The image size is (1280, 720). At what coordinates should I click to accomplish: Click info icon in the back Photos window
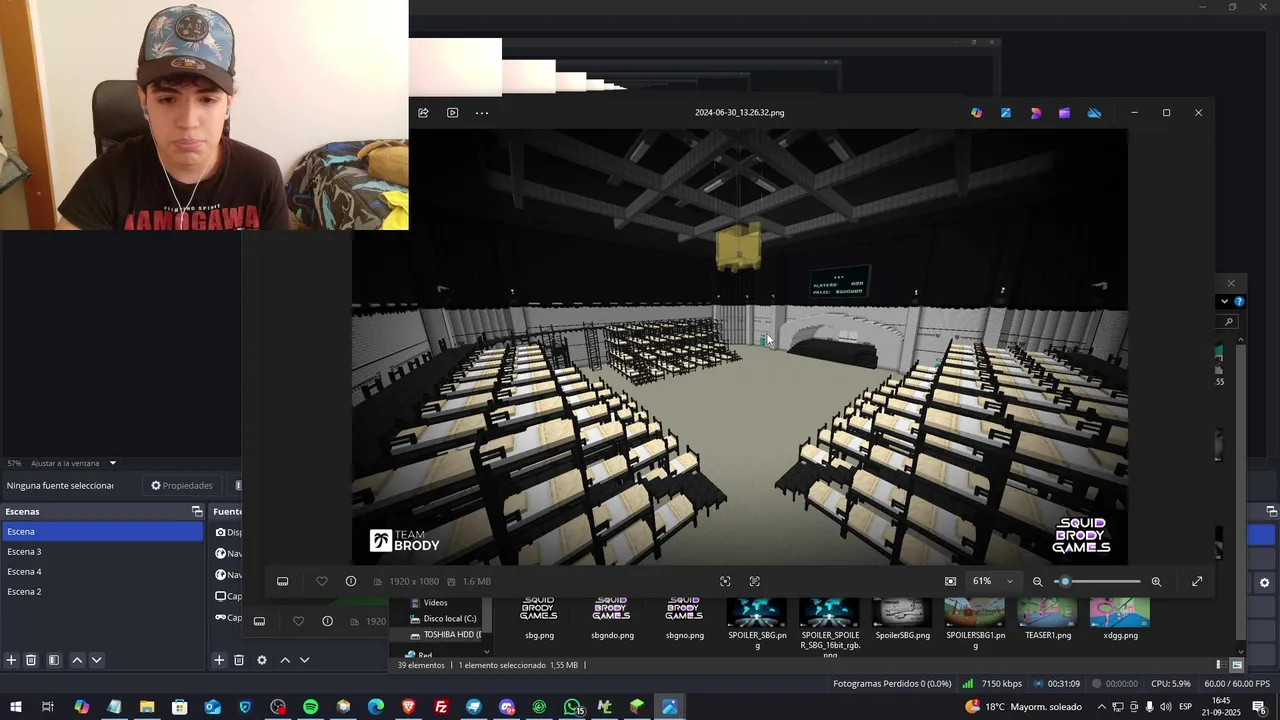(x=327, y=621)
